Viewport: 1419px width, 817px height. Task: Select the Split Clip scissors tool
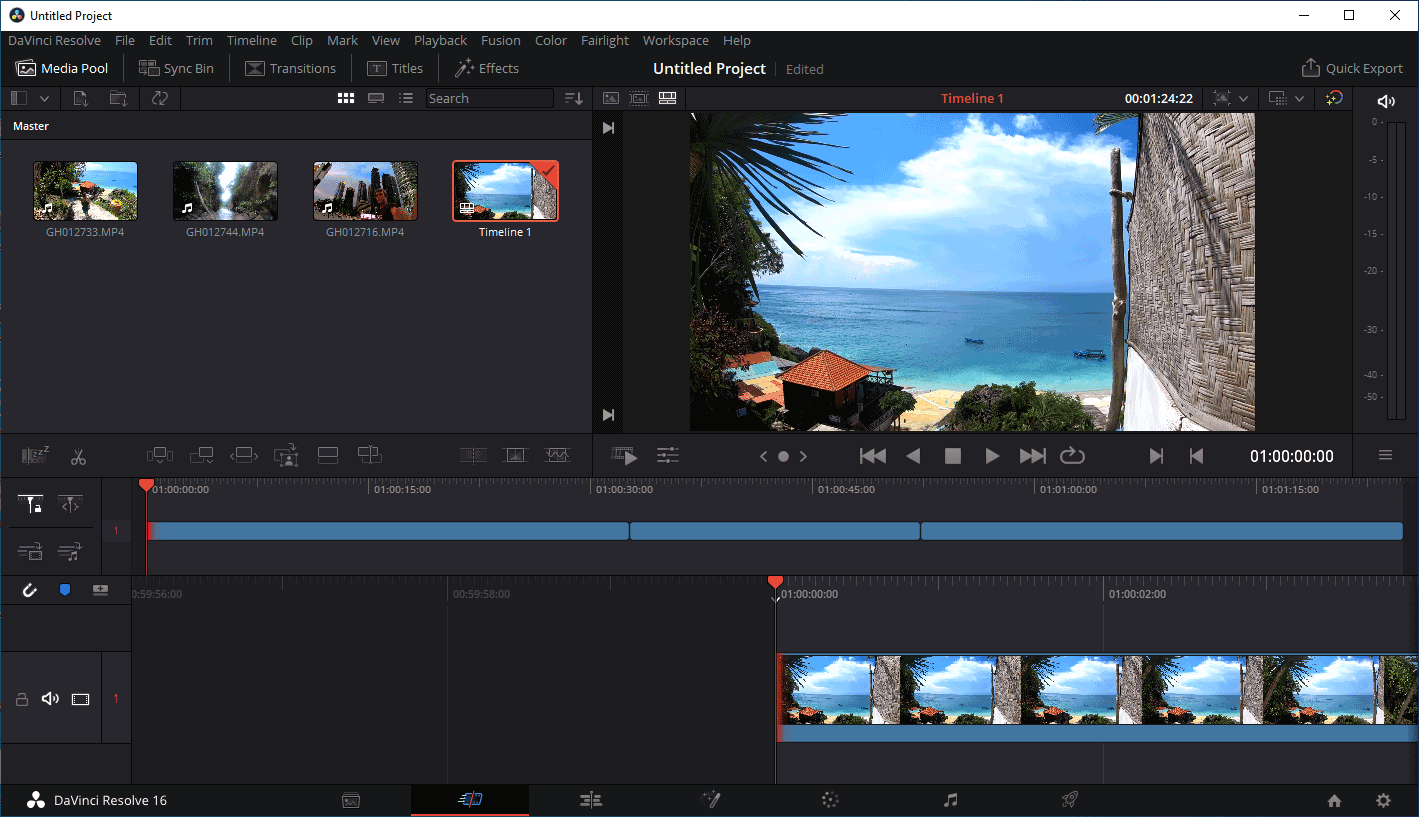(x=78, y=456)
